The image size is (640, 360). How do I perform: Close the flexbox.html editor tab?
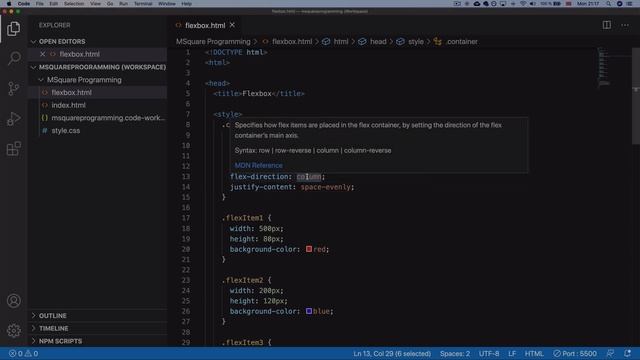232,25
